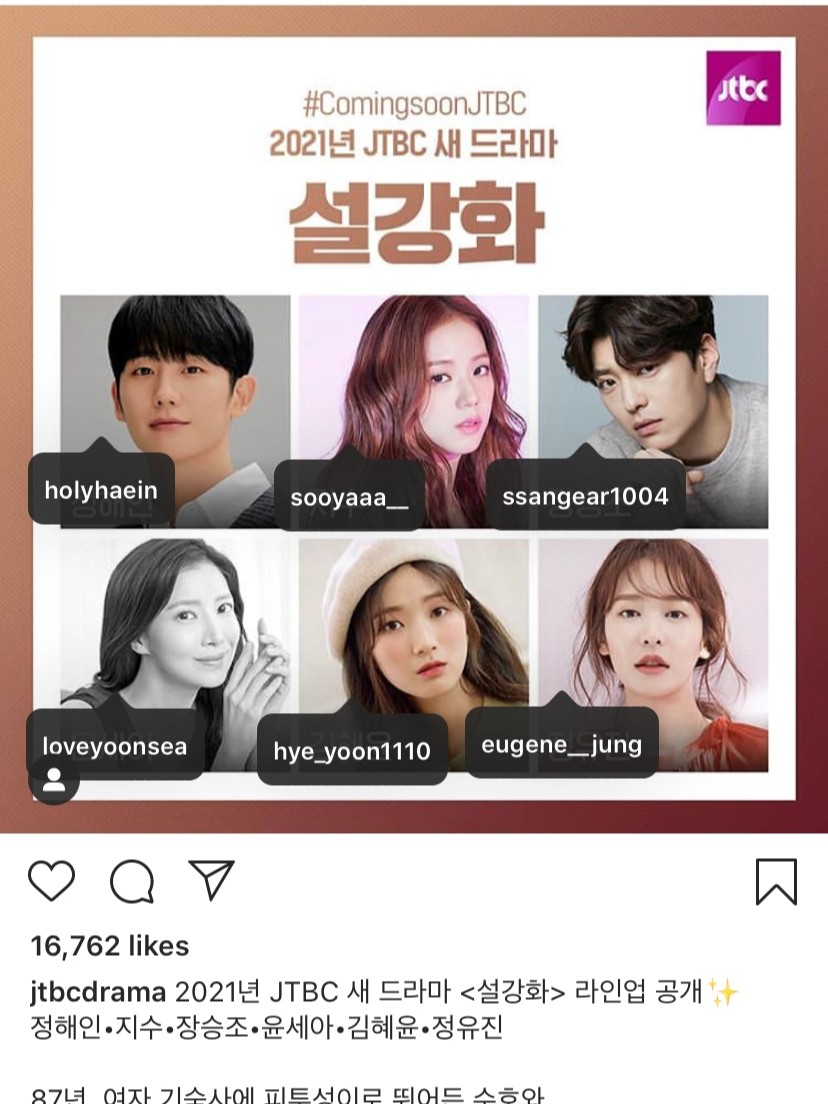Open jtbcdrama profile from caption
Image resolution: width=828 pixels, height=1104 pixels.
coord(98,992)
